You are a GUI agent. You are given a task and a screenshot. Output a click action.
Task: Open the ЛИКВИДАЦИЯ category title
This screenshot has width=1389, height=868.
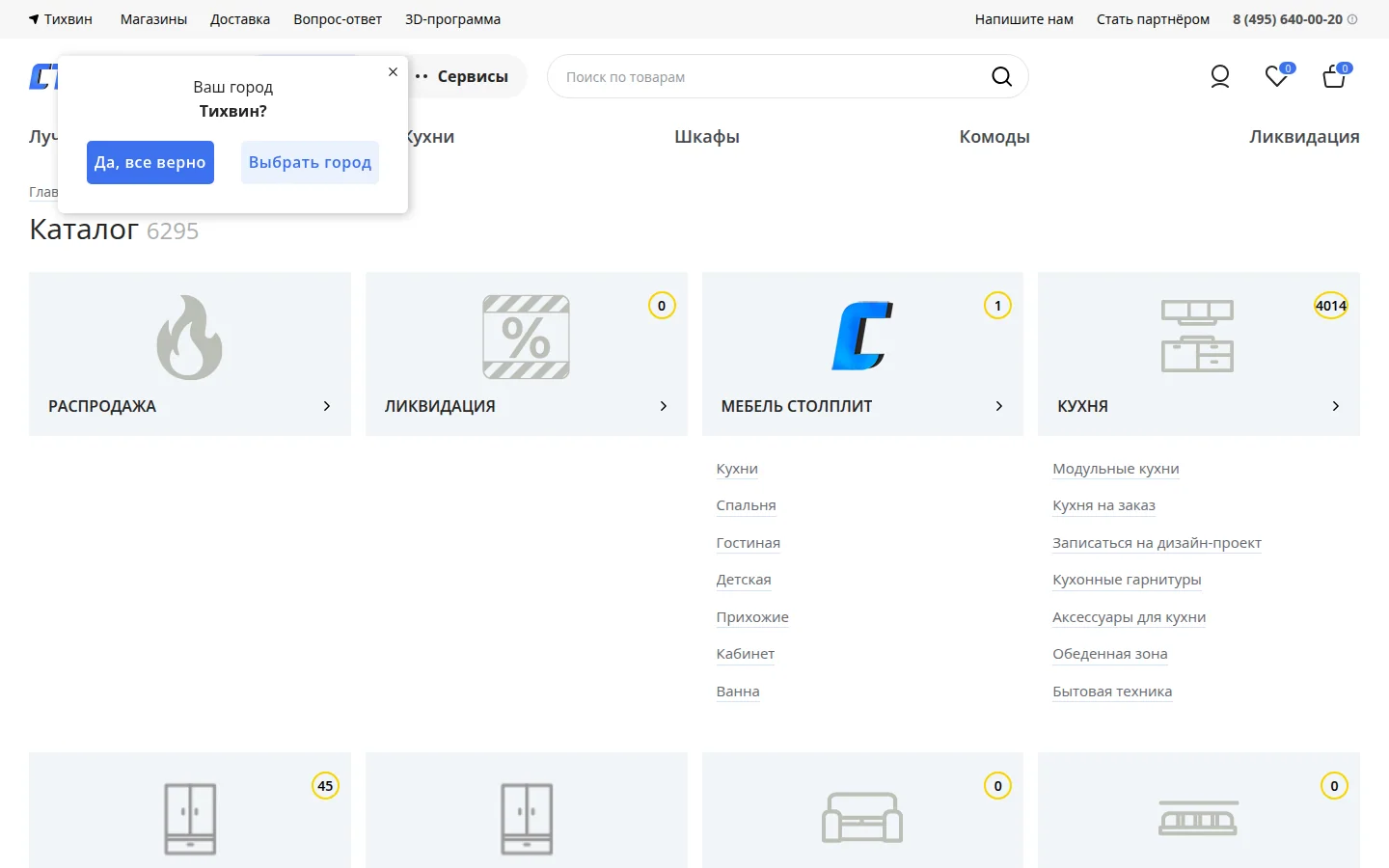[440, 406]
